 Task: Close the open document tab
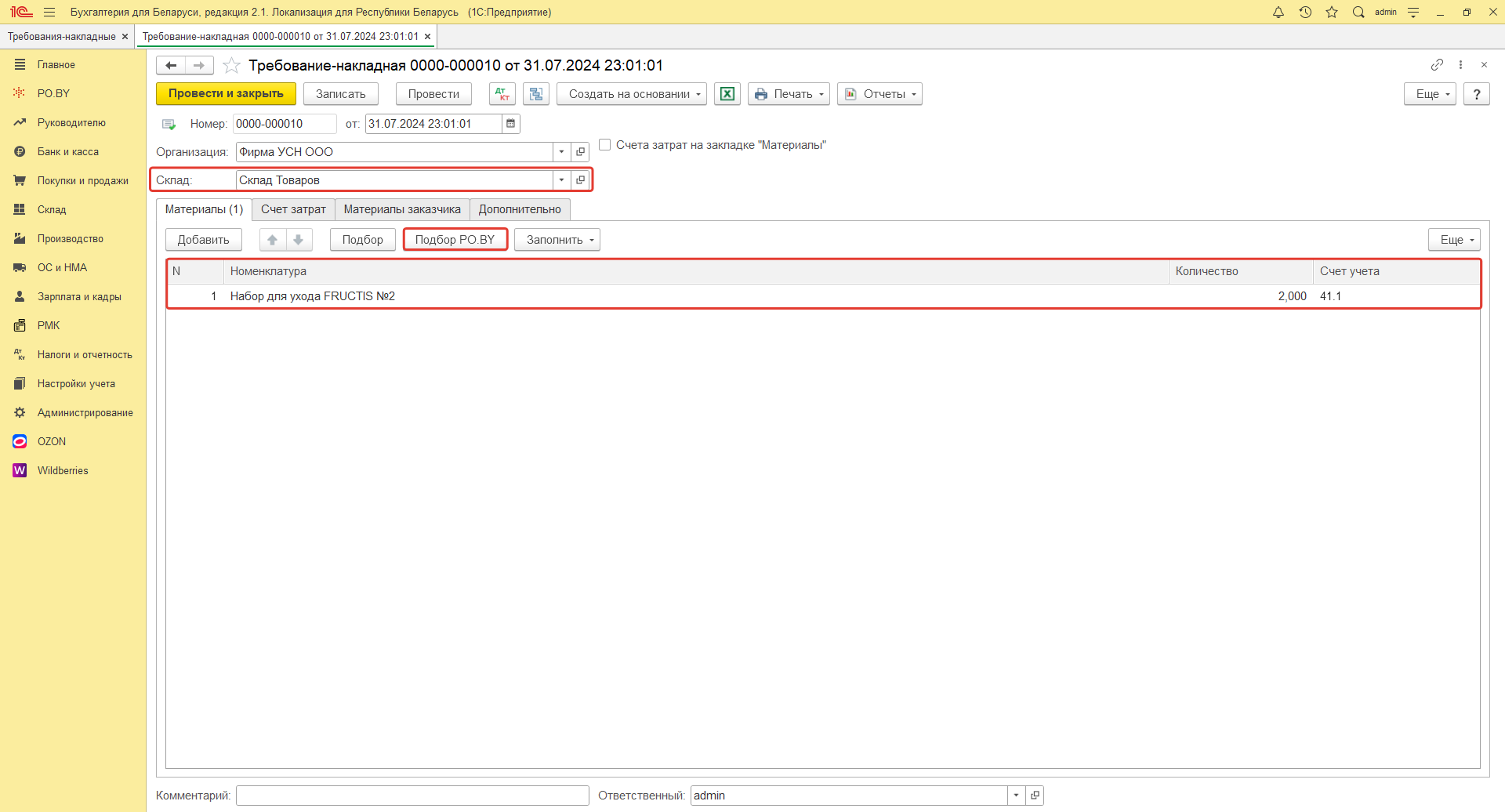pos(427,36)
